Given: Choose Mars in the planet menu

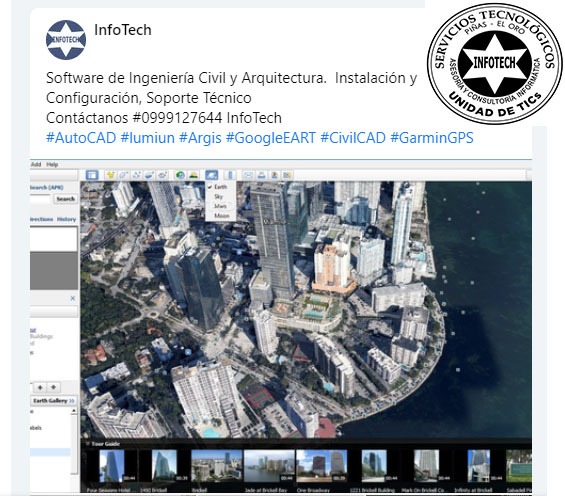Looking at the screenshot, I should click(x=220, y=206).
